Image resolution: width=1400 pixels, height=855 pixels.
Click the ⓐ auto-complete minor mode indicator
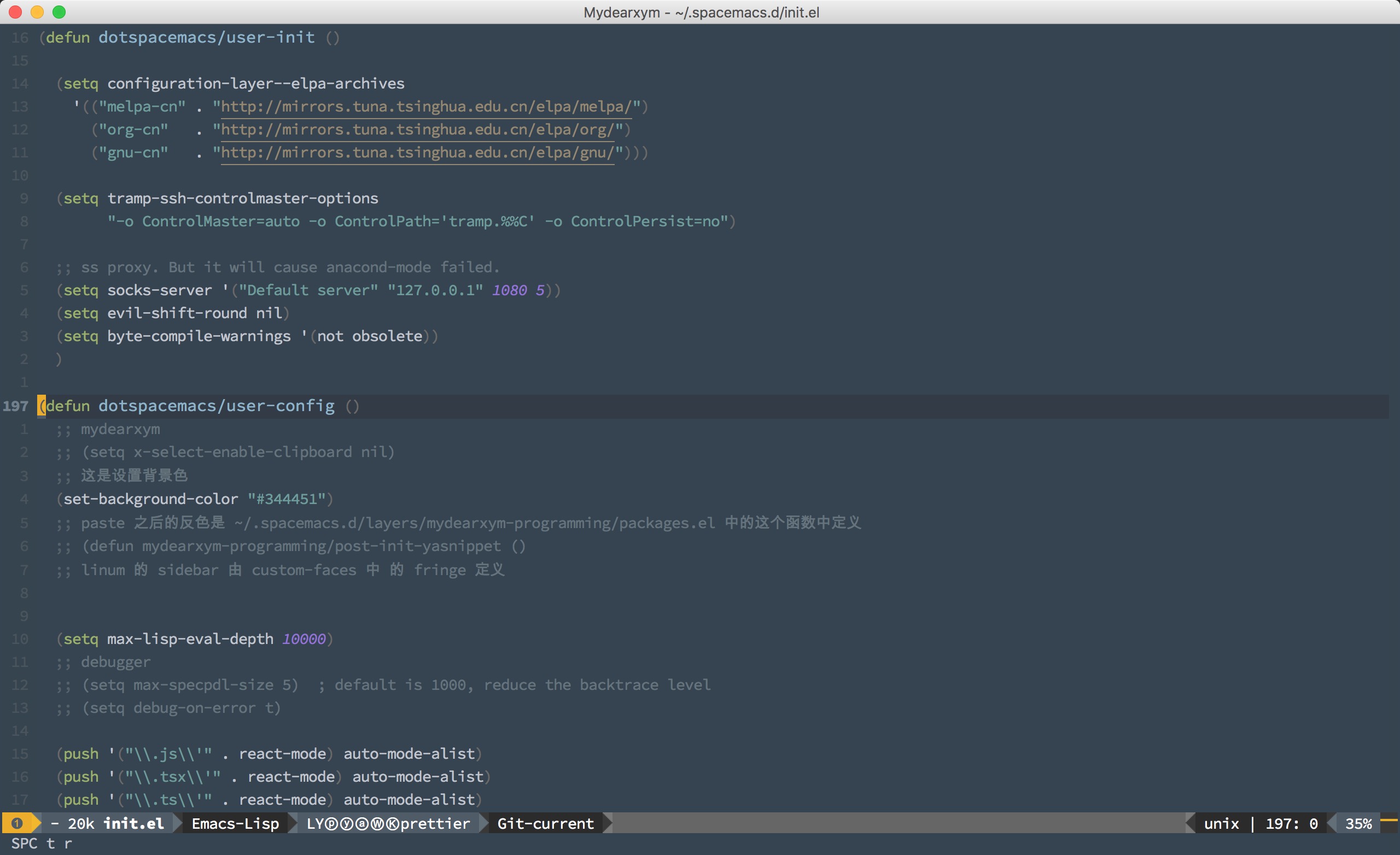point(362,824)
